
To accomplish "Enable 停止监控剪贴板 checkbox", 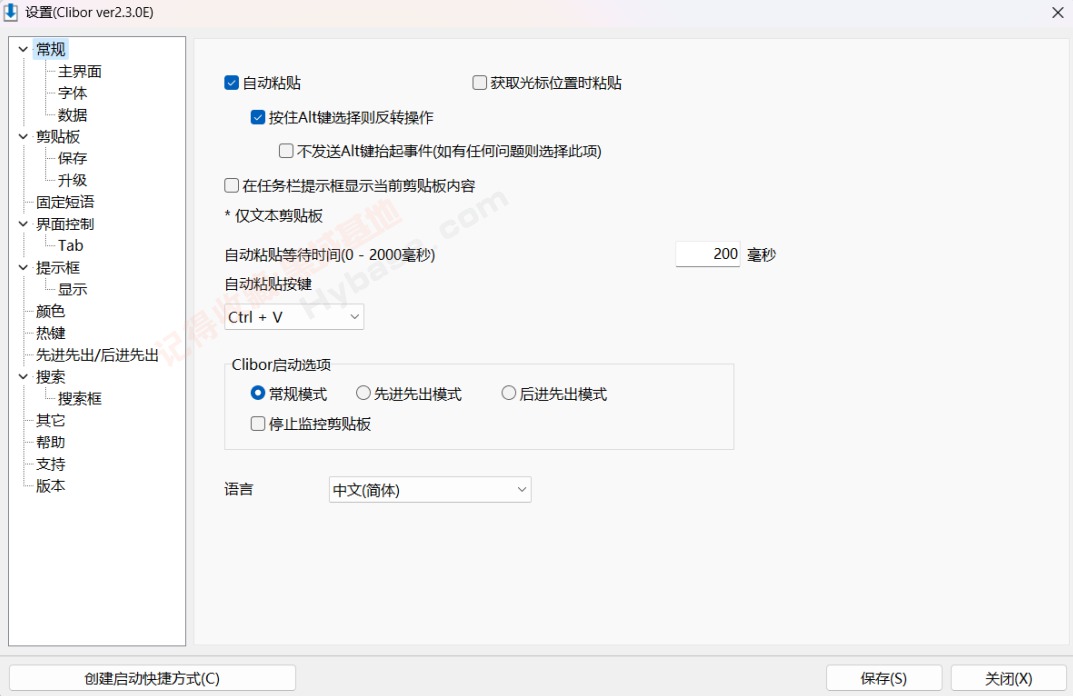I will tap(258, 424).
